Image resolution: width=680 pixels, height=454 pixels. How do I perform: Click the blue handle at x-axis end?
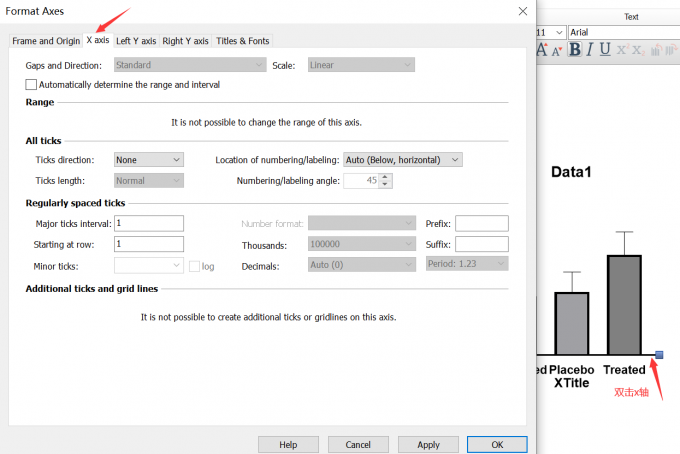(x=659, y=355)
